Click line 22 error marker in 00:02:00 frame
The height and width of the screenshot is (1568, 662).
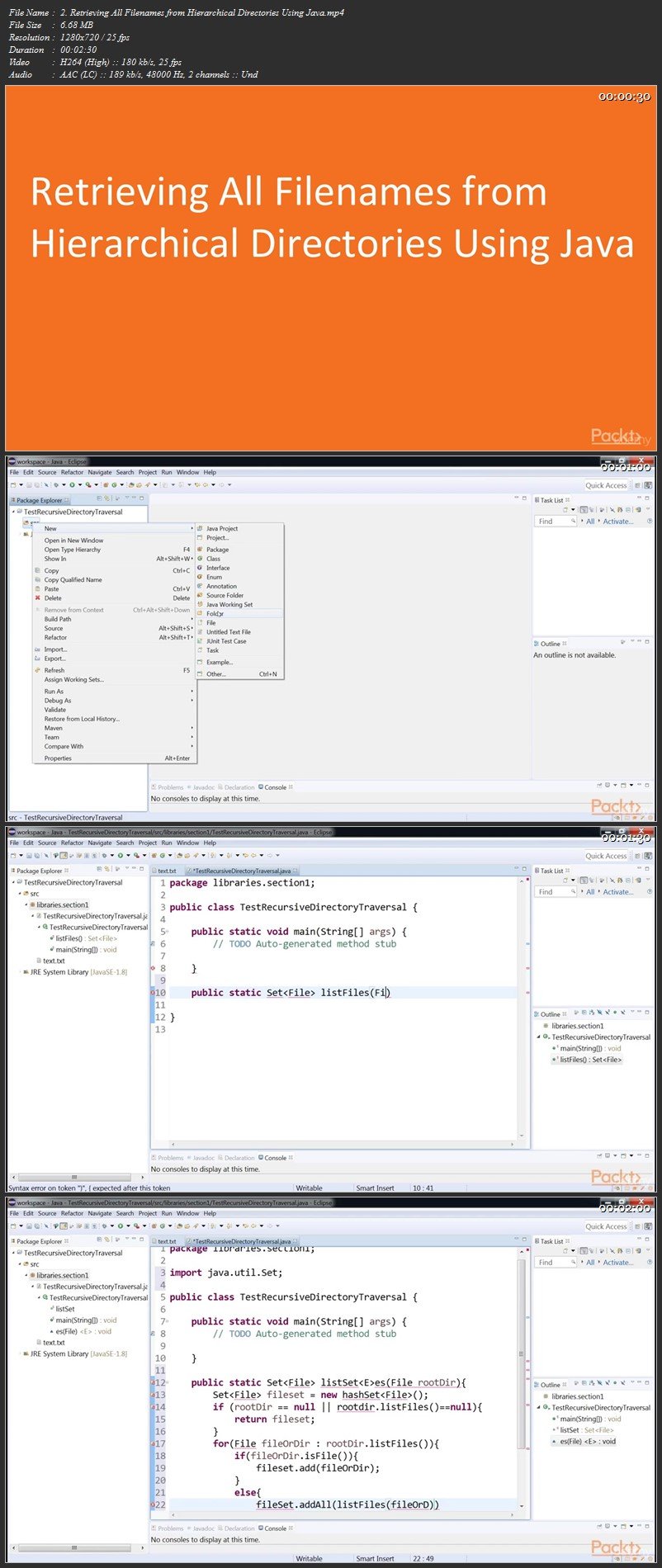tap(153, 1504)
